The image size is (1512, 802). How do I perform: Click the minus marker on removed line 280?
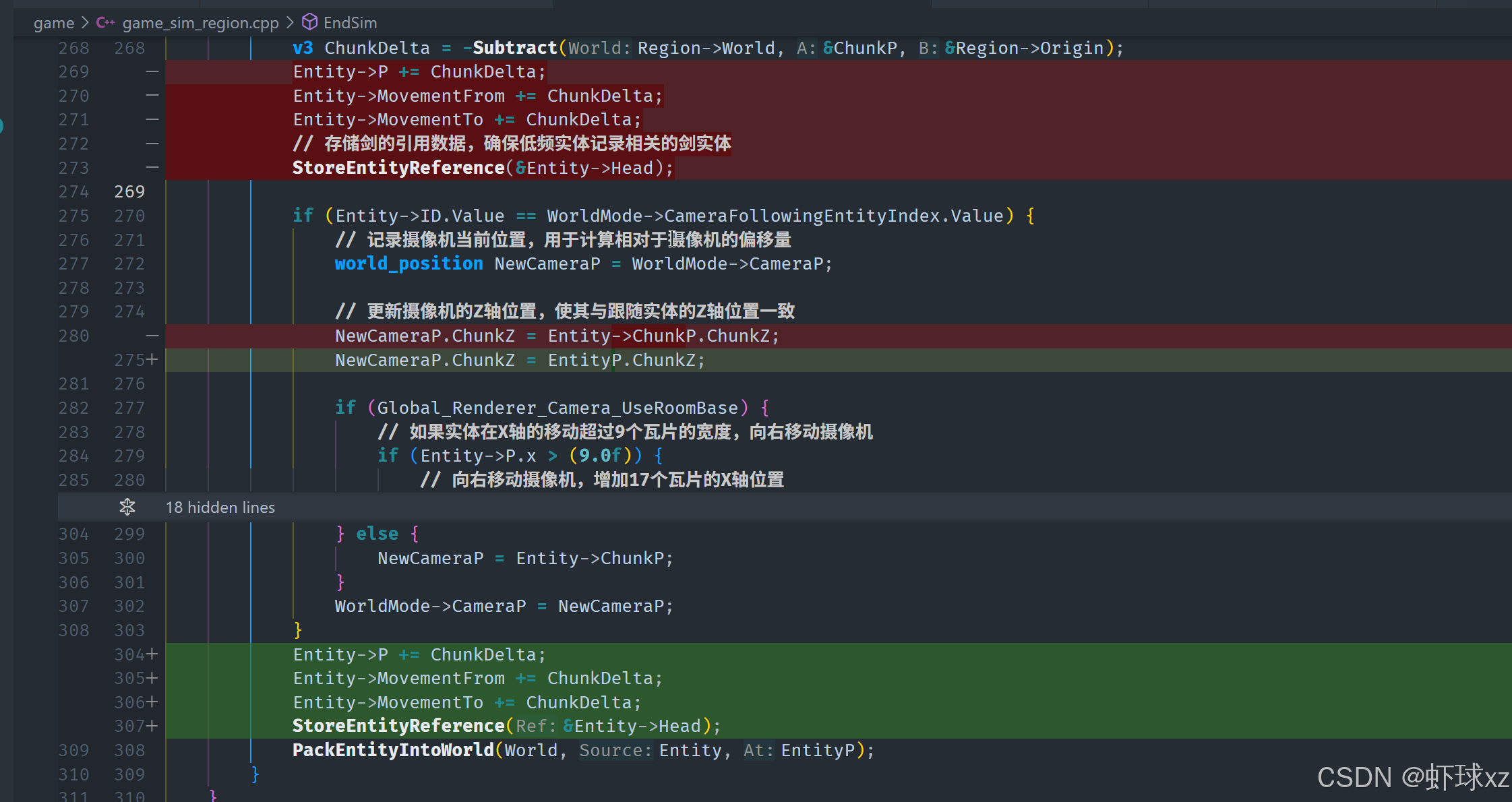152,336
